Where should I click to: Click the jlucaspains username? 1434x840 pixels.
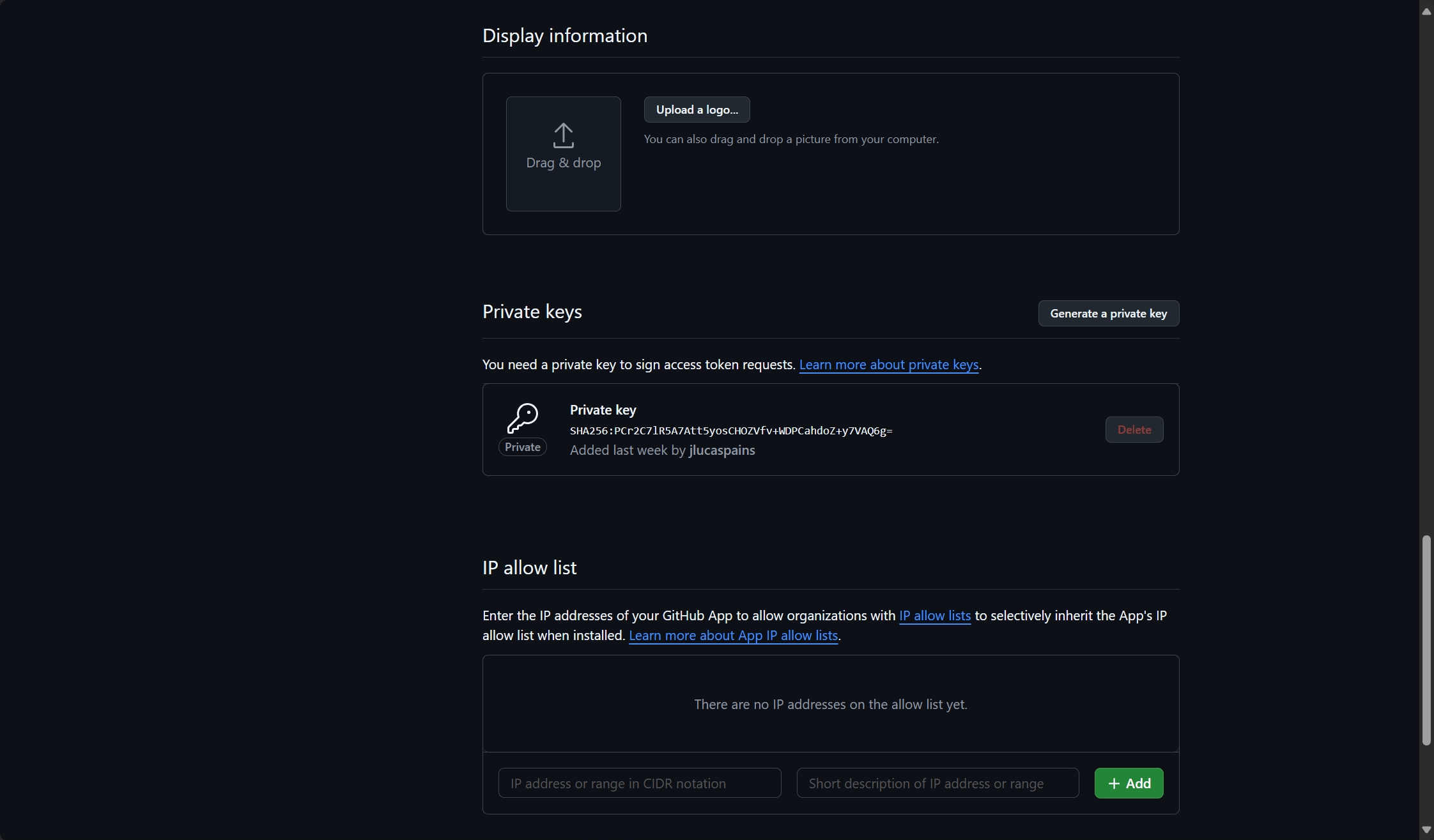click(x=721, y=450)
